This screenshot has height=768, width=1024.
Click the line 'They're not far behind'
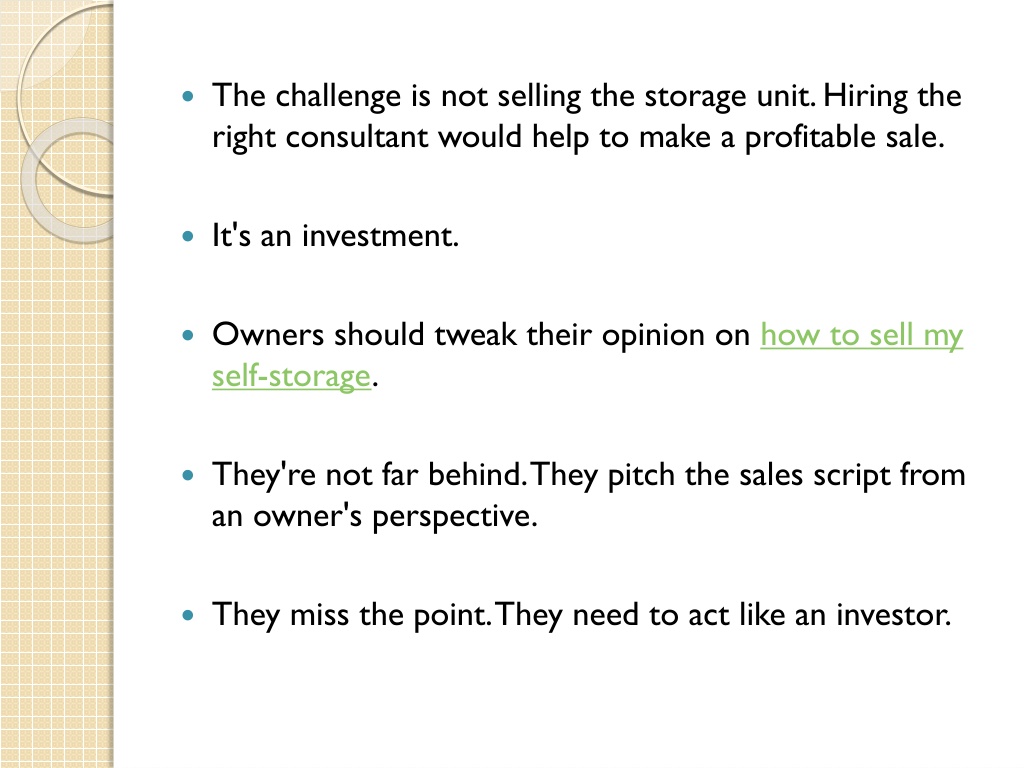click(x=588, y=475)
